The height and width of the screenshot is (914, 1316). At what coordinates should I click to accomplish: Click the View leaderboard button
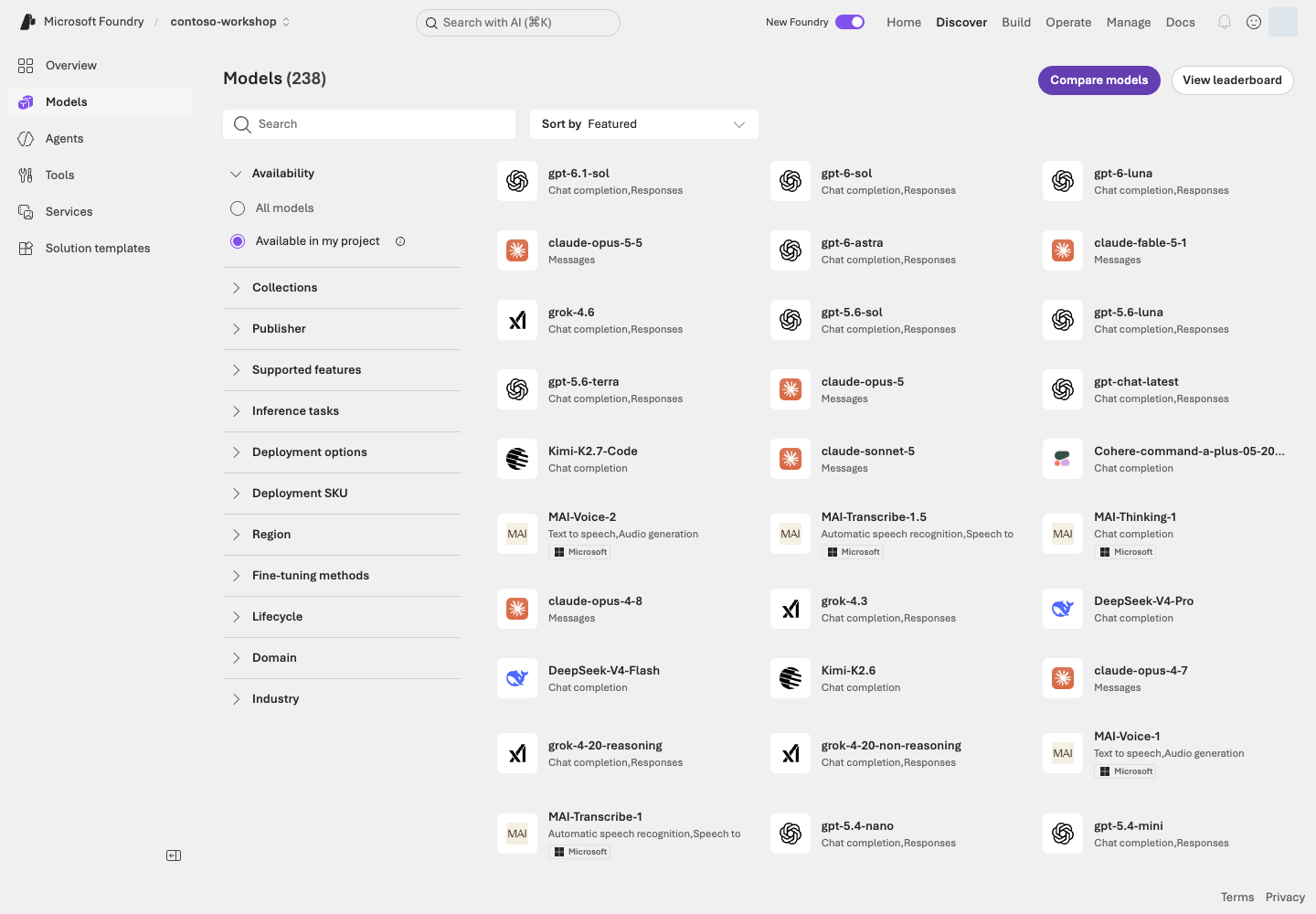coord(1232,80)
